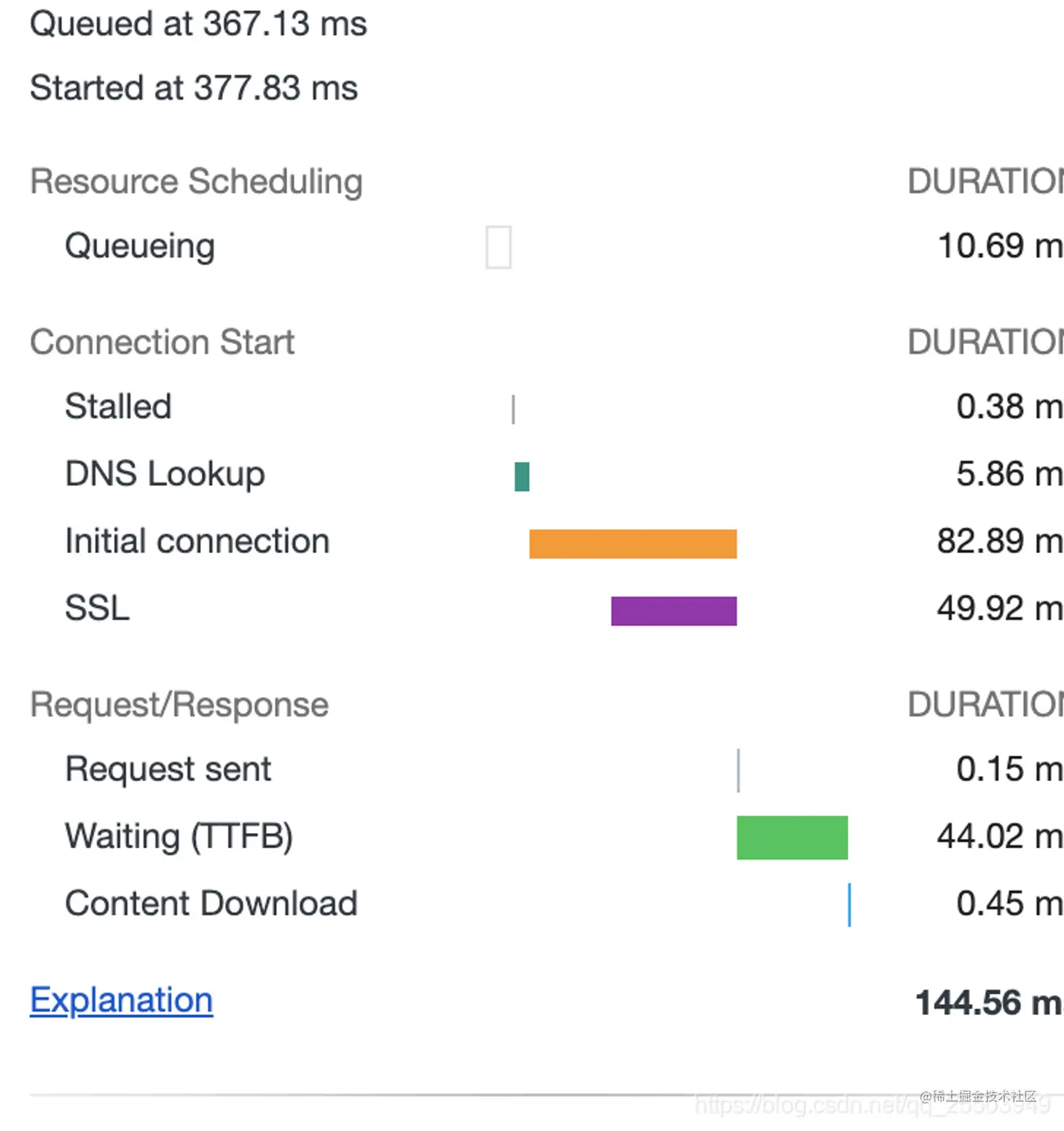Viewport: 1064px width, 1131px height.
Task: Click the DURATION header beside Resource Scheduling
Action: tap(985, 181)
